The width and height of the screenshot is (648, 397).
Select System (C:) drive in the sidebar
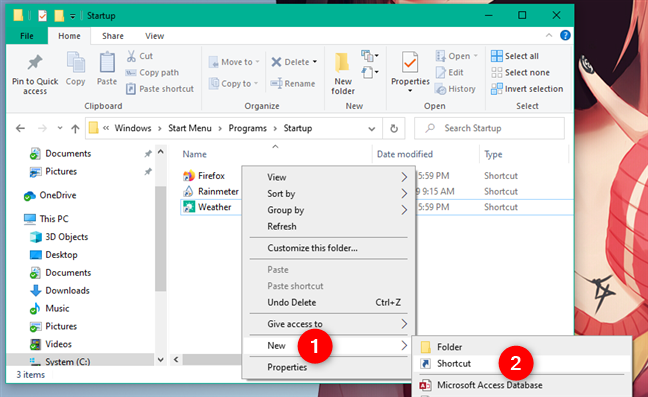pos(60,361)
